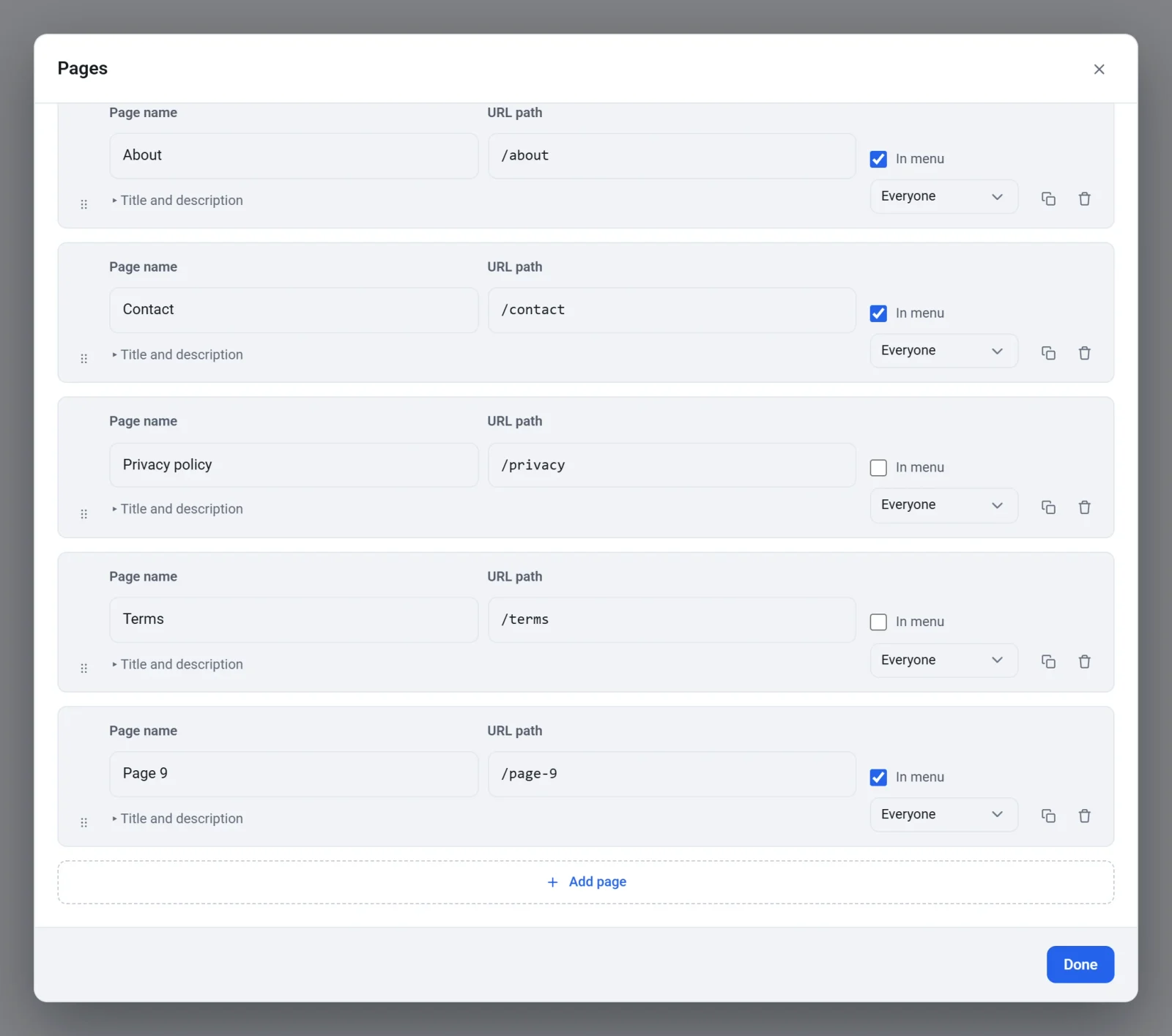Viewport: 1172px width, 1036px height.
Task: Uncheck In menu for About page
Action: [878, 159]
